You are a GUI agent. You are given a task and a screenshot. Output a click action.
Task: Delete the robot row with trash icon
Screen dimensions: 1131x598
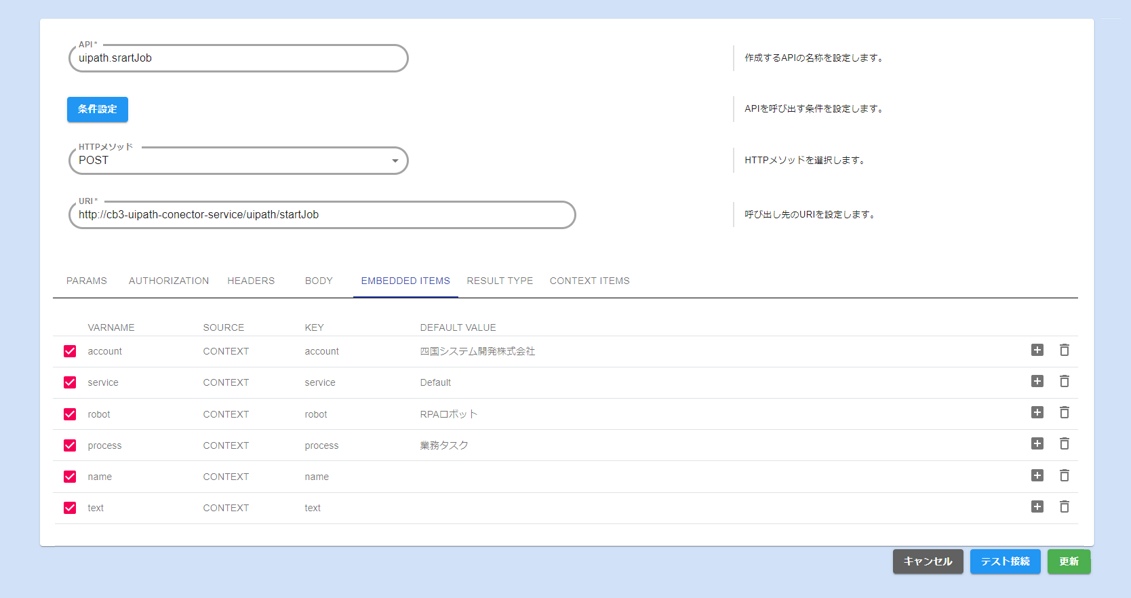point(1064,413)
